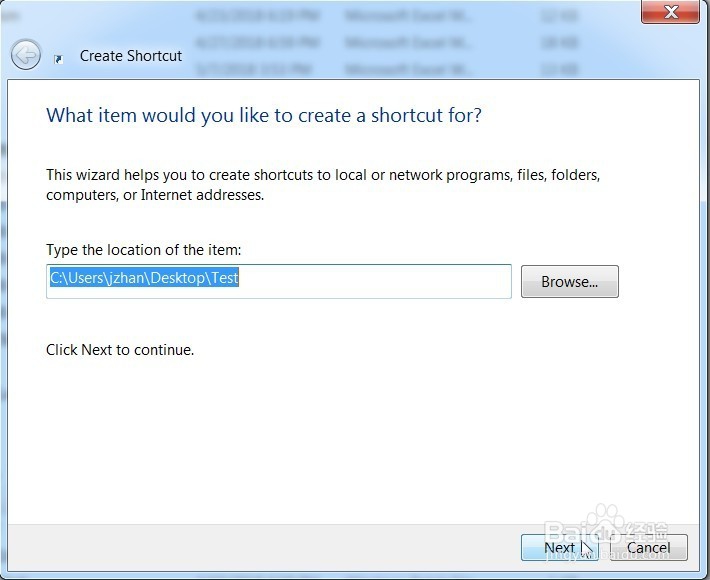Click the 'Create Shortcut' window title
Image resolution: width=710 pixels, height=580 pixels.
point(131,56)
